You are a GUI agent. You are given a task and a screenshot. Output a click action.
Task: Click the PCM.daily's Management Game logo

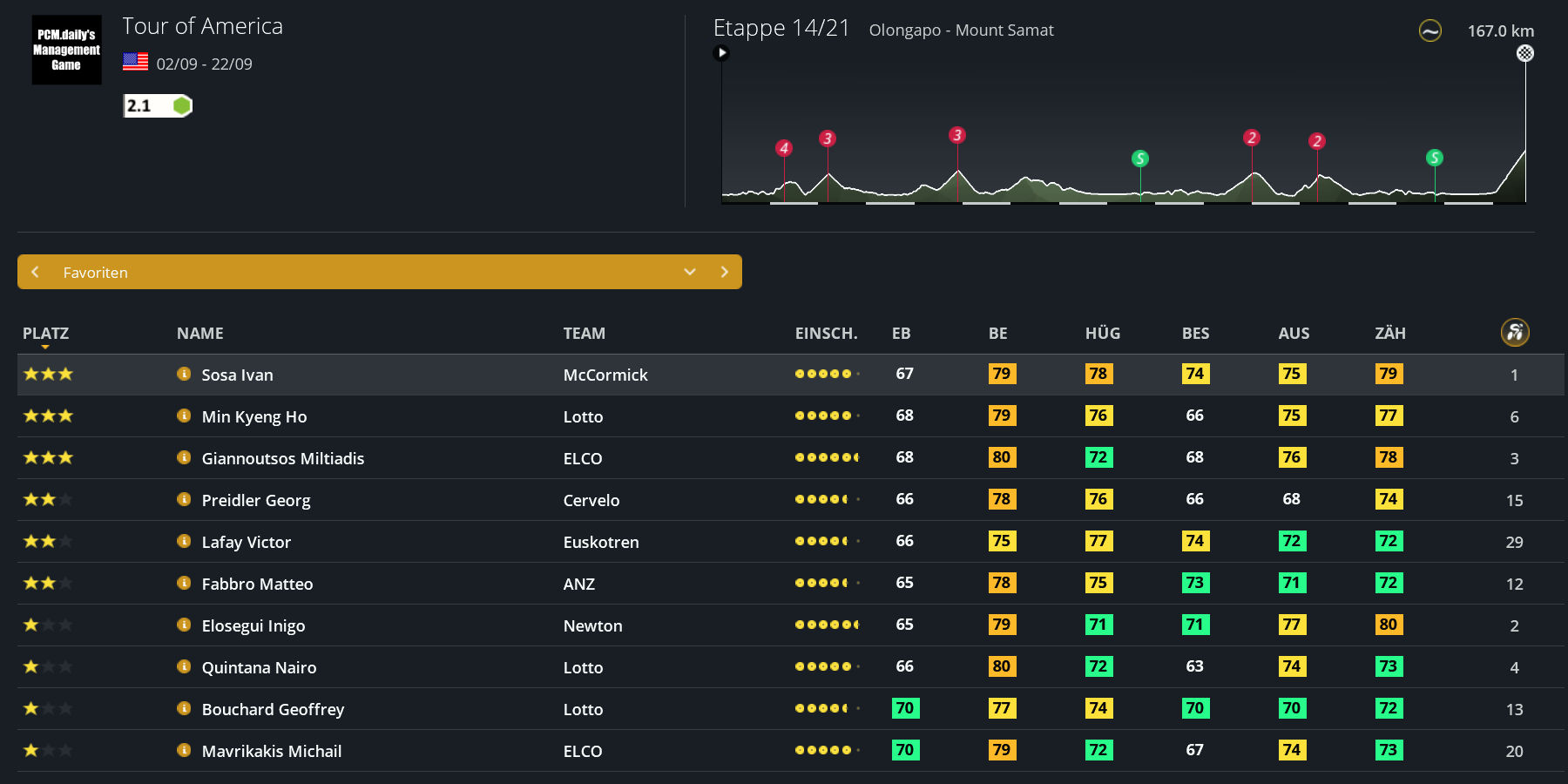pyautogui.click(x=66, y=50)
